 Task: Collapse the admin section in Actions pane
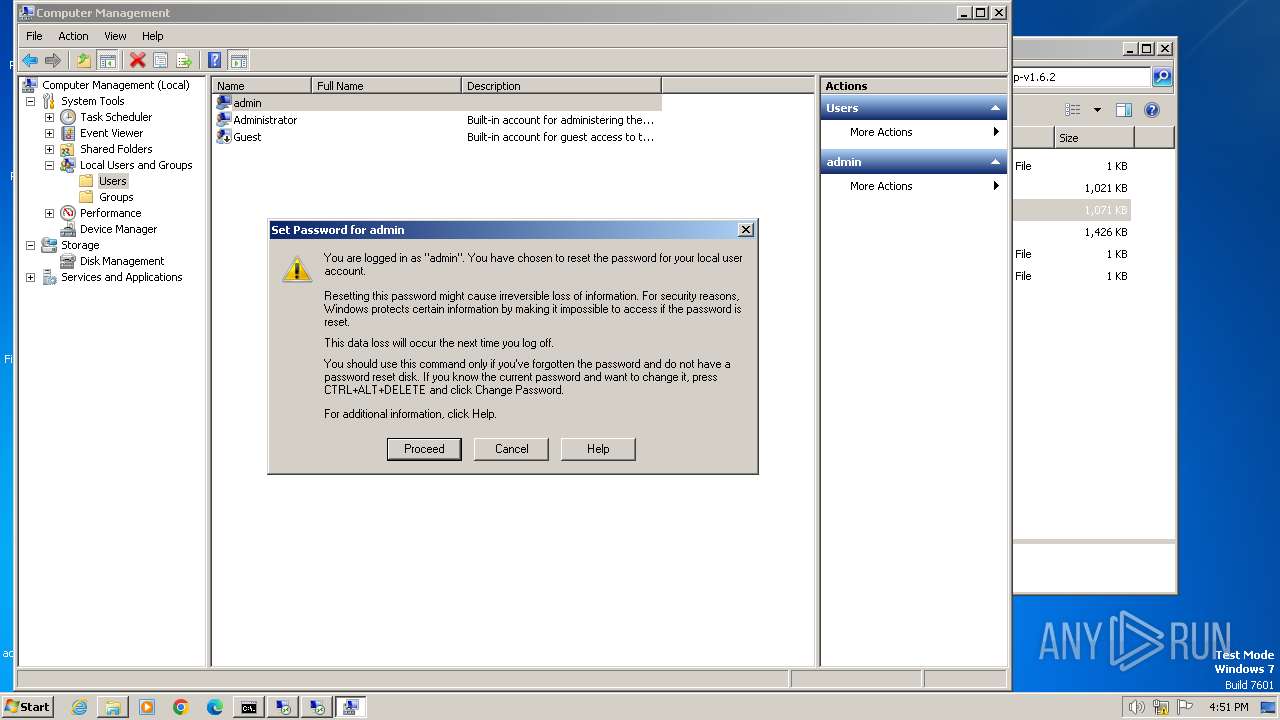point(995,162)
